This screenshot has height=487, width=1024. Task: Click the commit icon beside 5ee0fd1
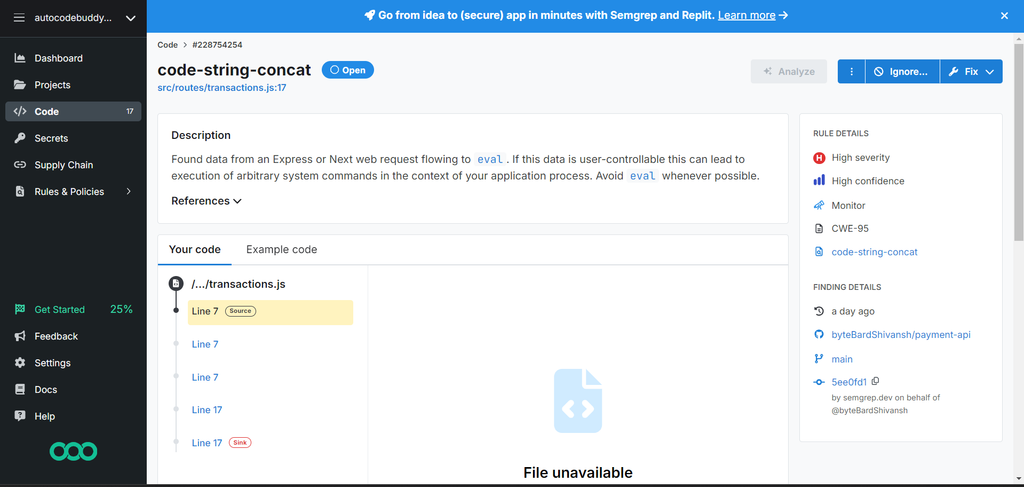[819, 383]
